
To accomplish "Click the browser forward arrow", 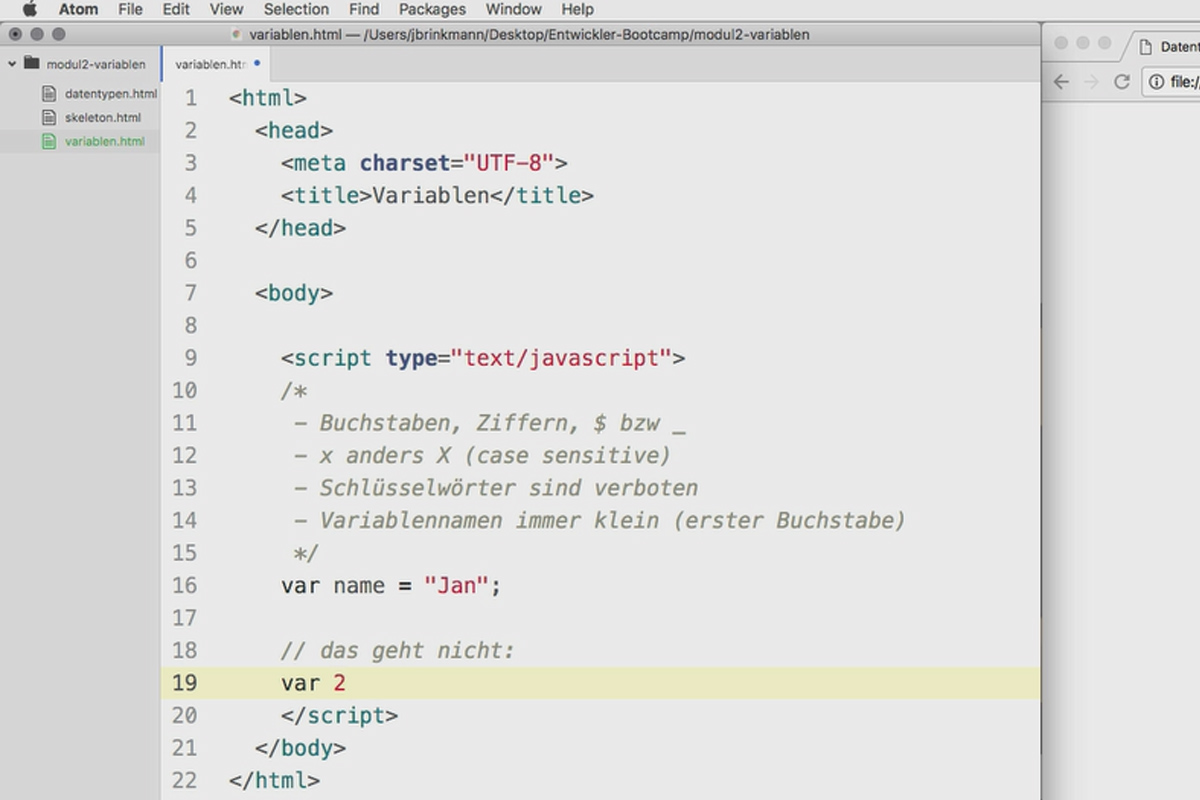I will pyautogui.click(x=1092, y=82).
